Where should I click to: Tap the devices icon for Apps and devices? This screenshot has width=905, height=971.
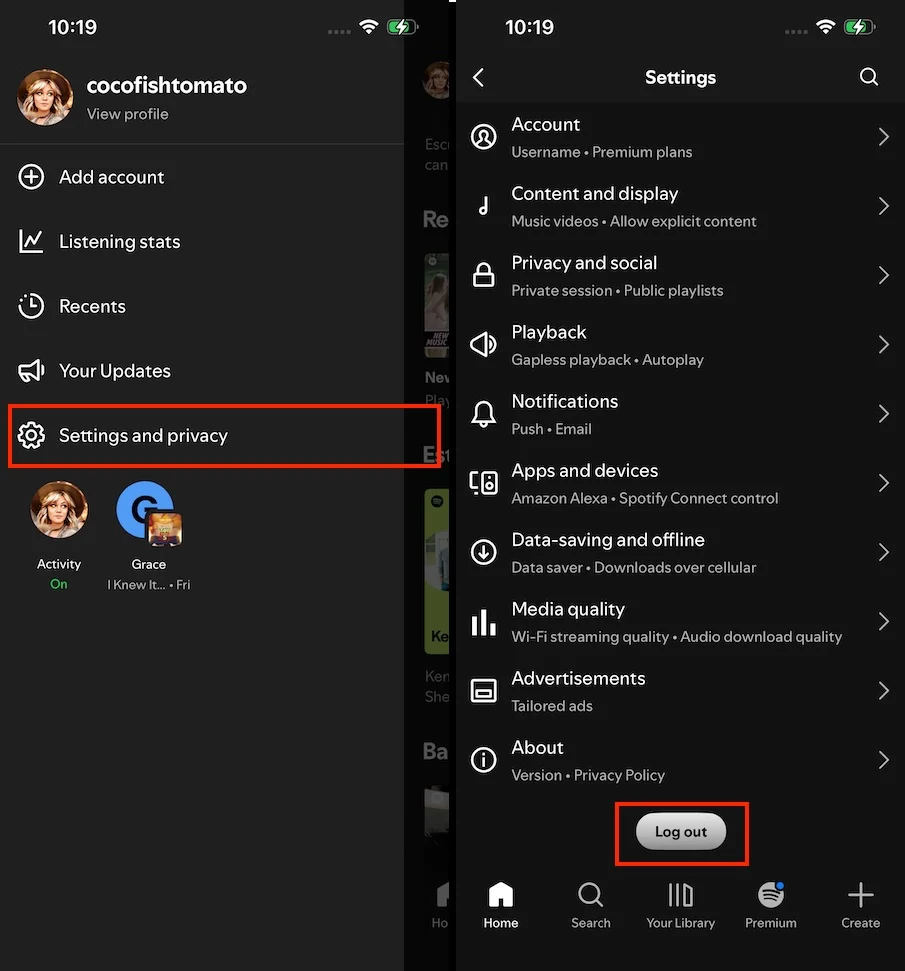(483, 483)
